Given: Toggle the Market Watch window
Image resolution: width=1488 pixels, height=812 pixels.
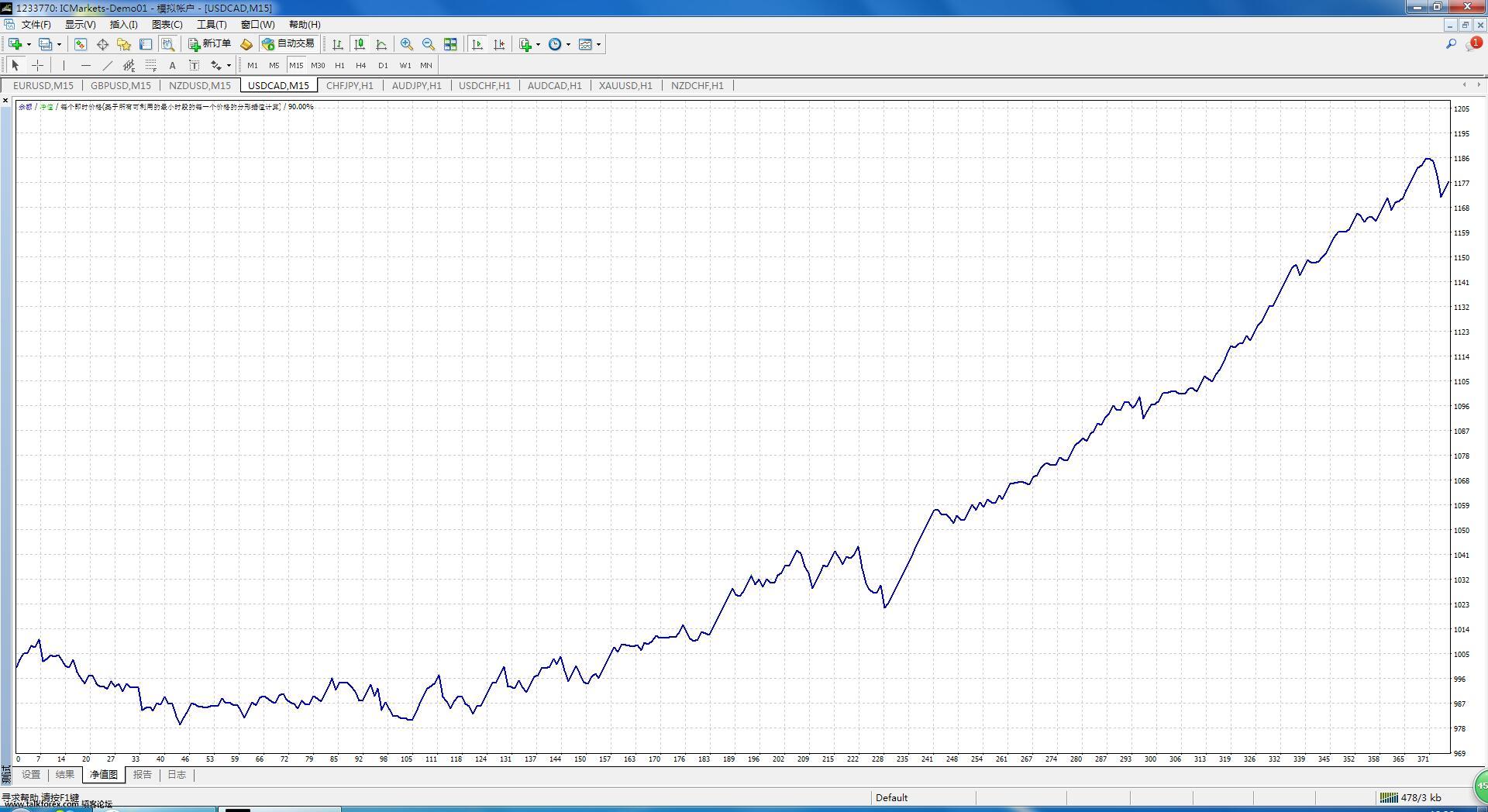Looking at the screenshot, I should pos(81,44).
